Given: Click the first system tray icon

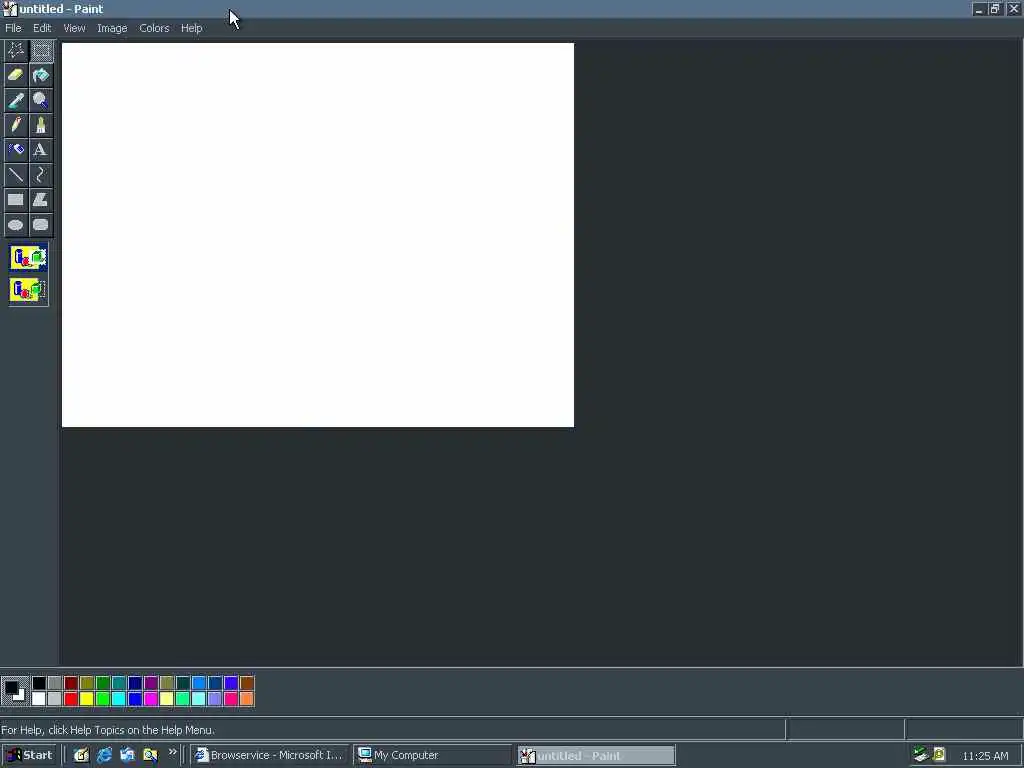Looking at the screenshot, I should (921, 754).
